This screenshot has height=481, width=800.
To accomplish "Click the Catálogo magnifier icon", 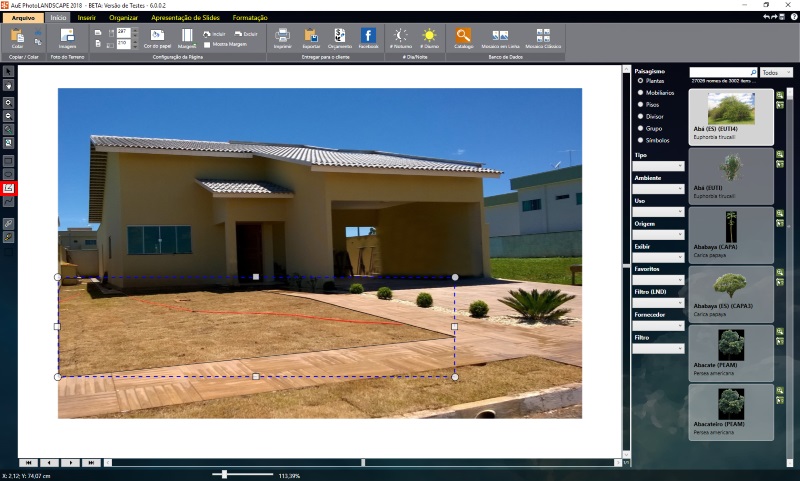I will tap(463, 35).
